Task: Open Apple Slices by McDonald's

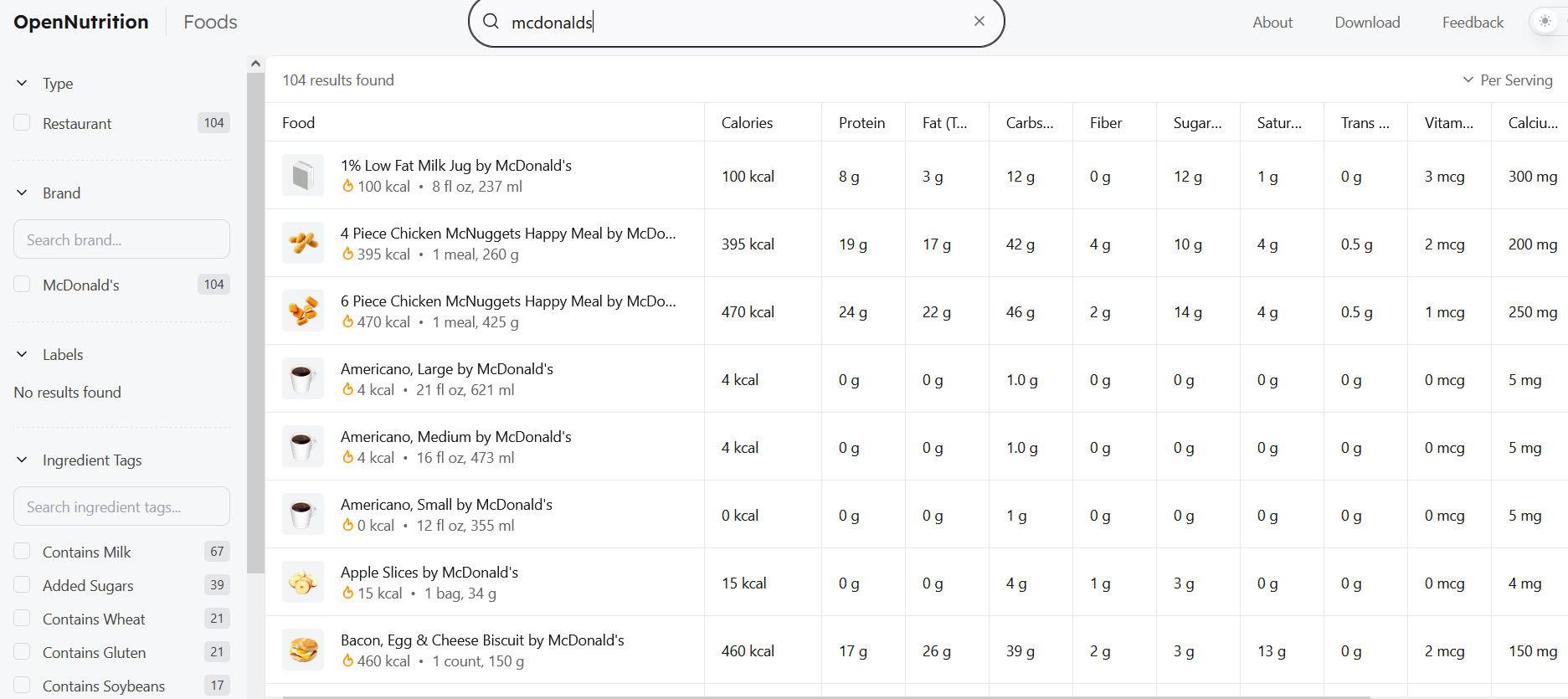Action: [x=429, y=572]
